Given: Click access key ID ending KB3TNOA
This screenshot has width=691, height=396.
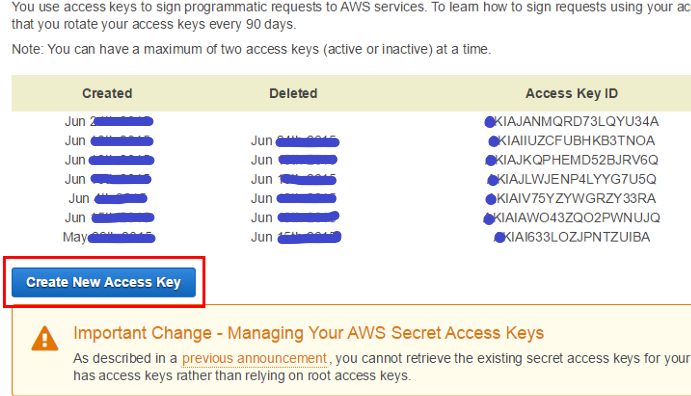Looking at the screenshot, I should click(572, 141).
